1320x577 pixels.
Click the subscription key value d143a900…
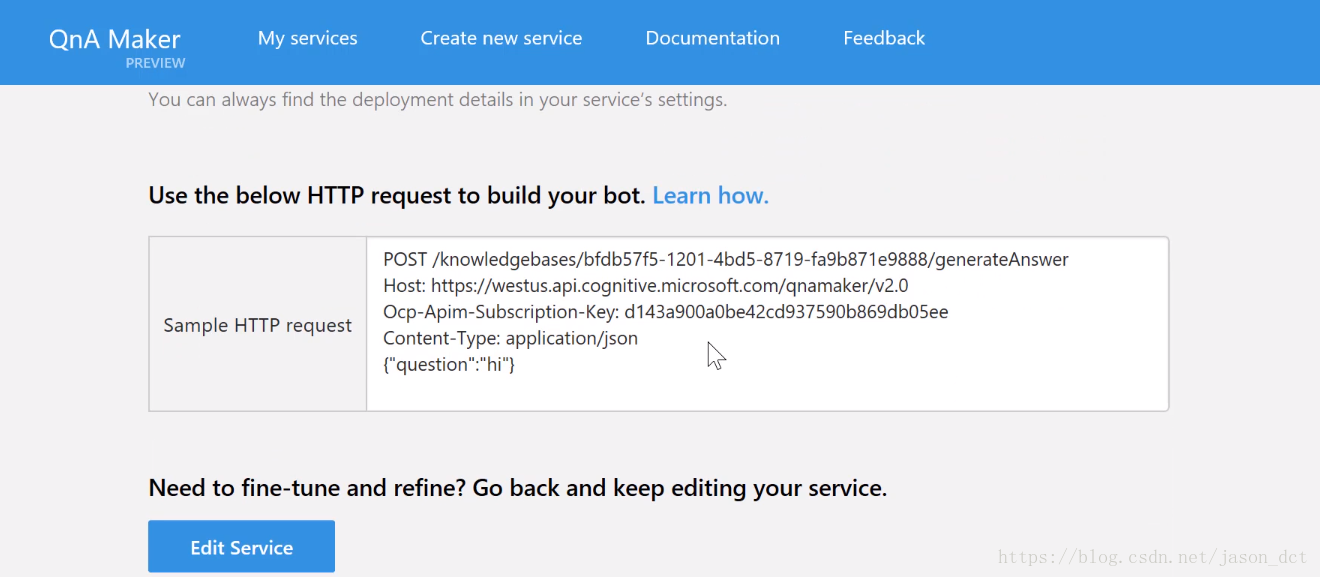[x=786, y=312]
